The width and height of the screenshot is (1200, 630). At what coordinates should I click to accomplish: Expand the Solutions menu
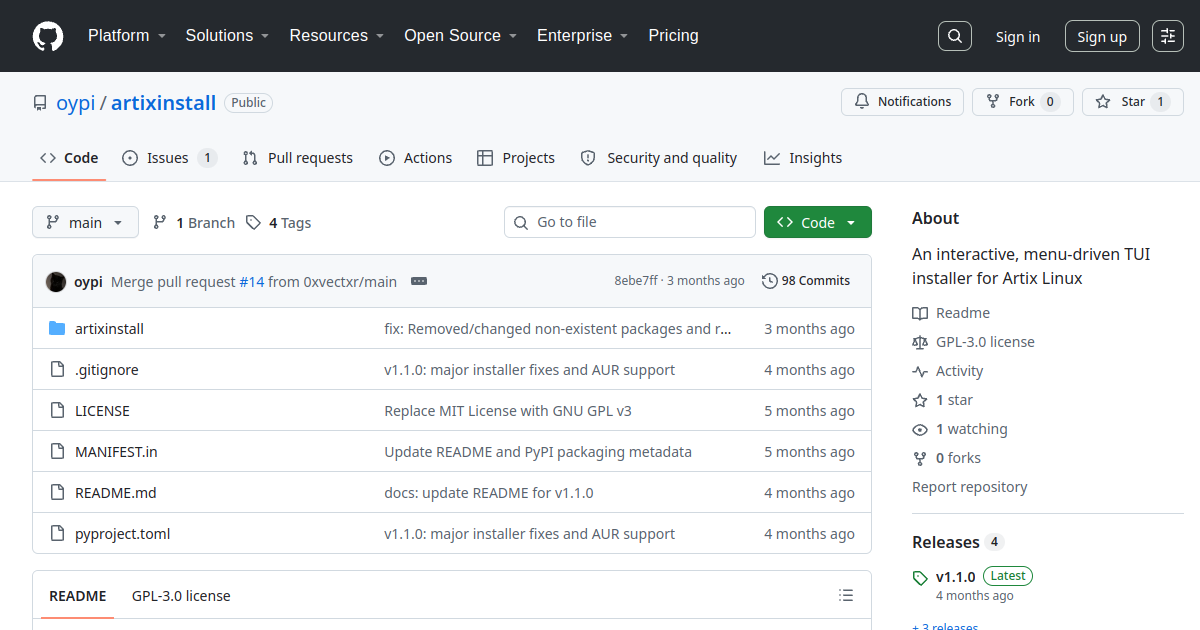click(227, 36)
